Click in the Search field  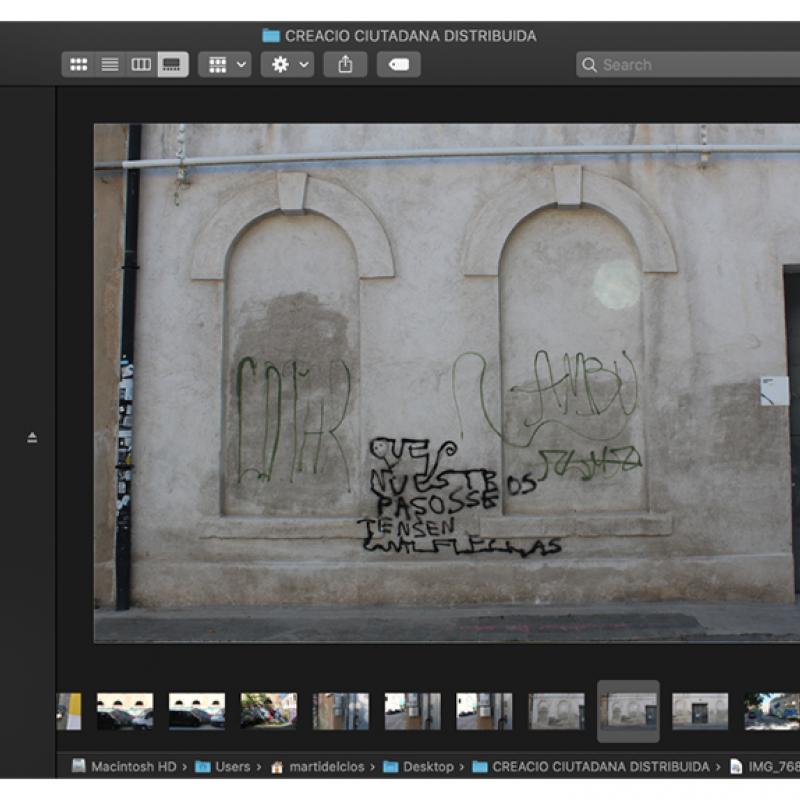coord(690,65)
